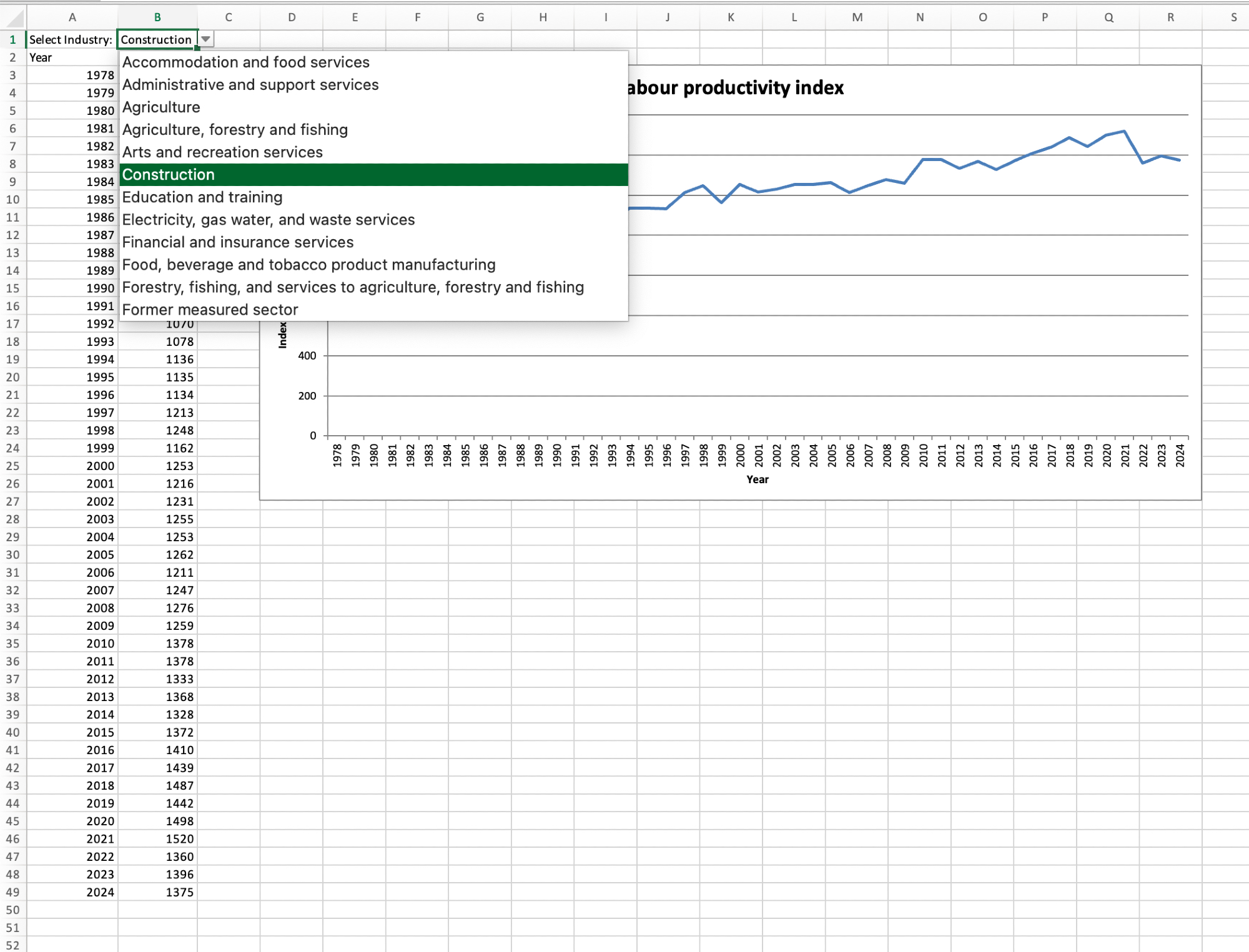The image size is (1249, 952).
Task: Click the industry dropdown arrow button
Action: [x=205, y=39]
